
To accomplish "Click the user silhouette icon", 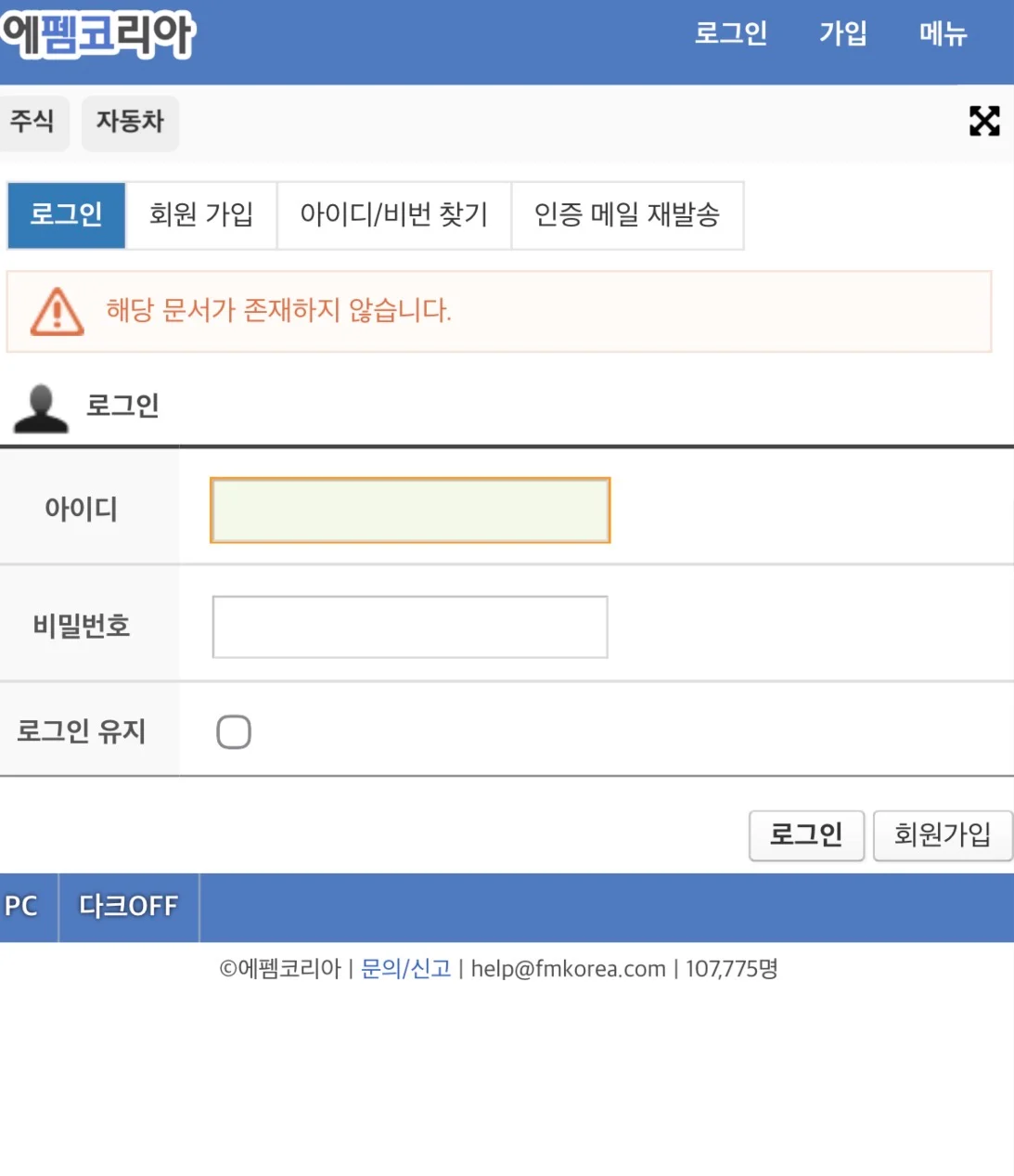I will (41, 408).
